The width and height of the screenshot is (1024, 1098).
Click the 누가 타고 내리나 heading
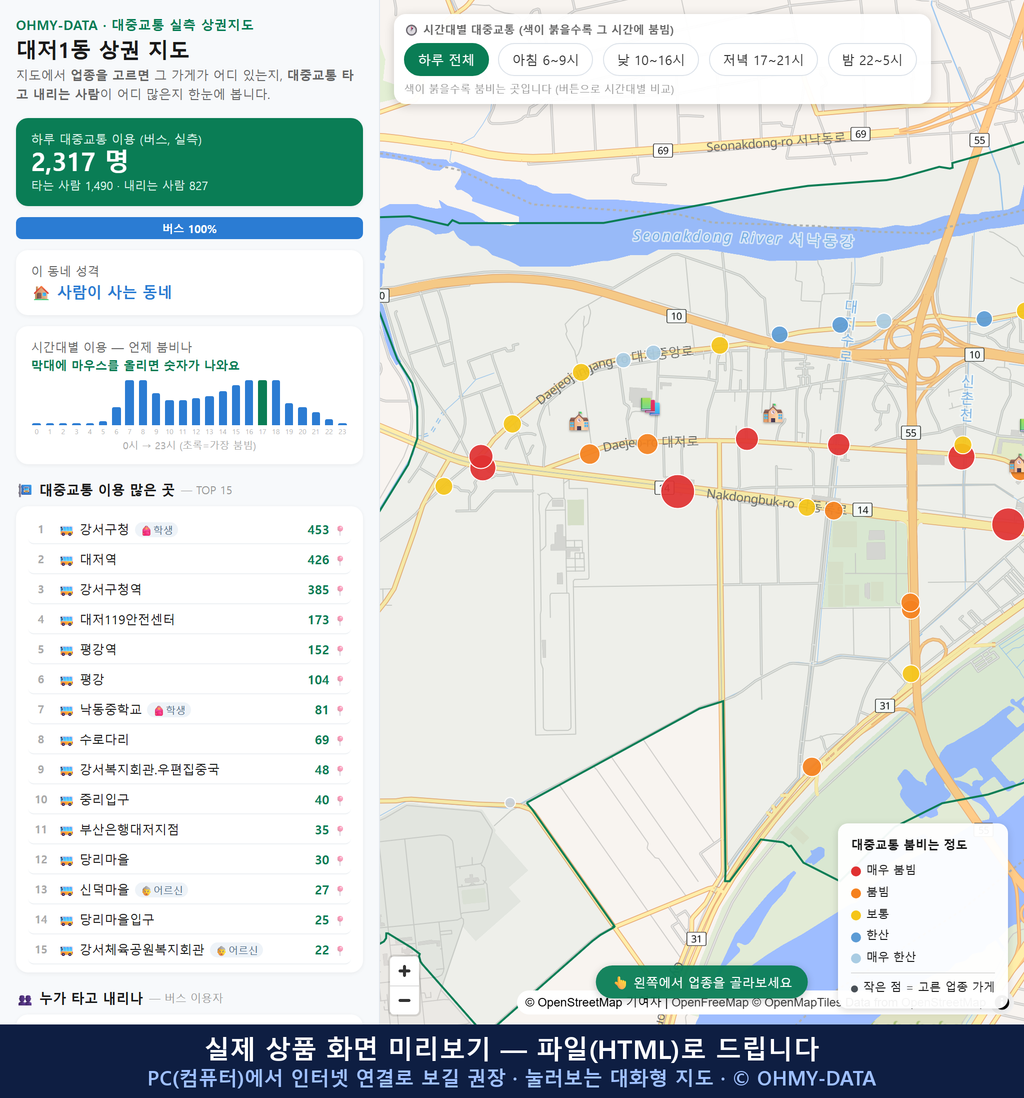pos(91,999)
